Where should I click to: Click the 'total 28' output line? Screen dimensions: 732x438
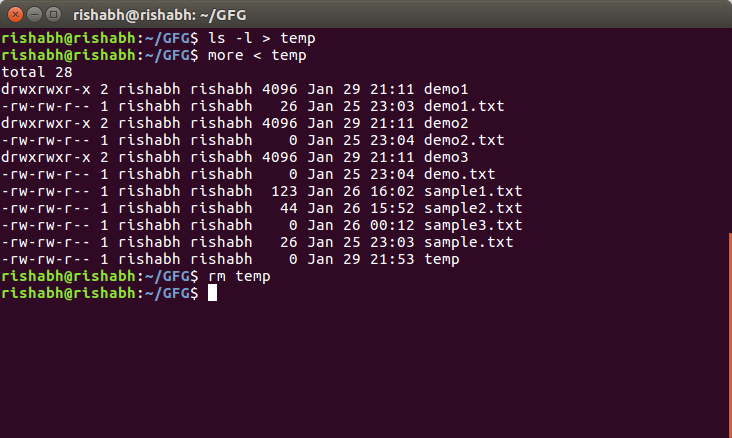click(37, 72)
